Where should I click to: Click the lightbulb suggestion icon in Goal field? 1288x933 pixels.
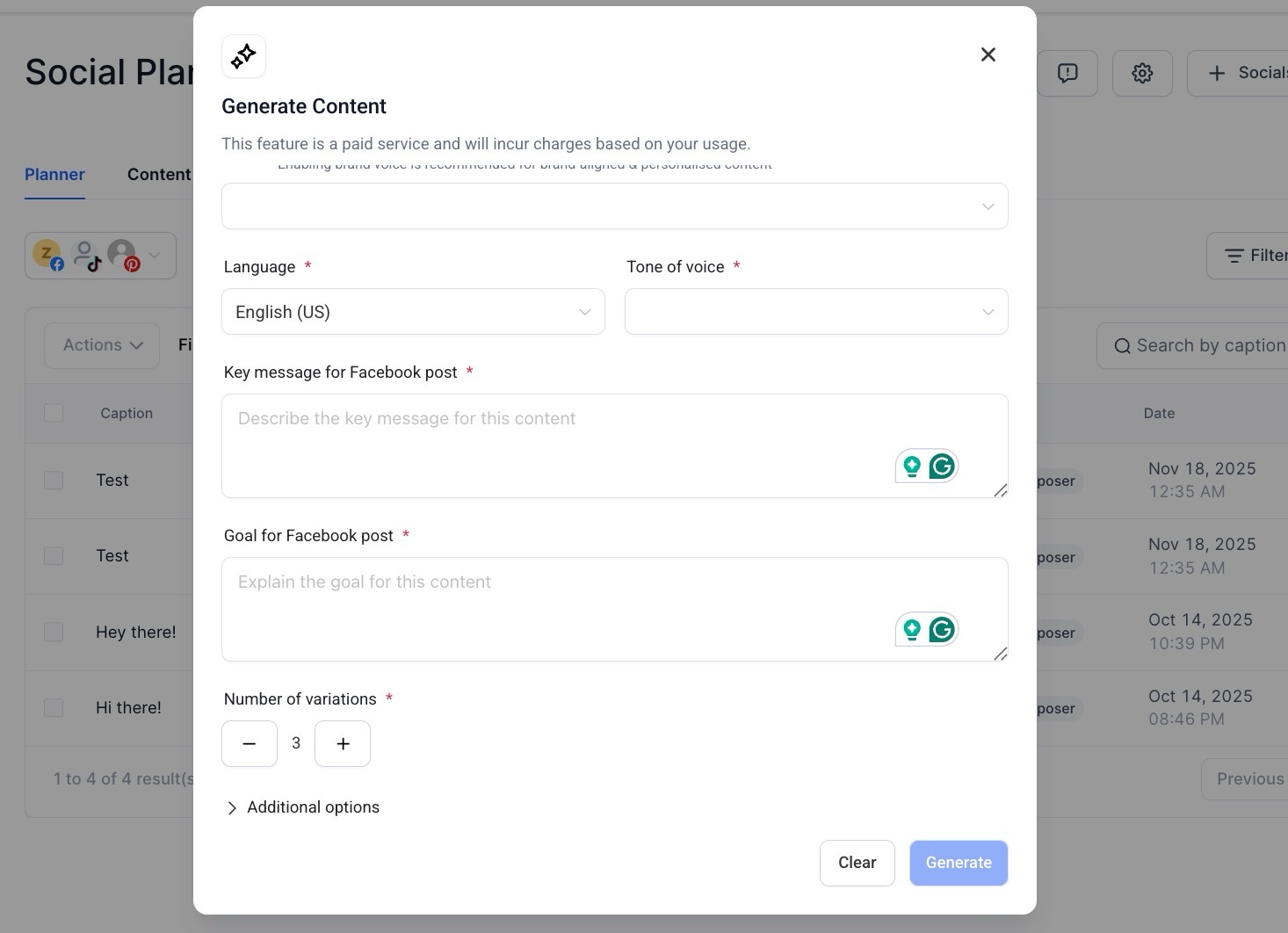pos(912,630)
